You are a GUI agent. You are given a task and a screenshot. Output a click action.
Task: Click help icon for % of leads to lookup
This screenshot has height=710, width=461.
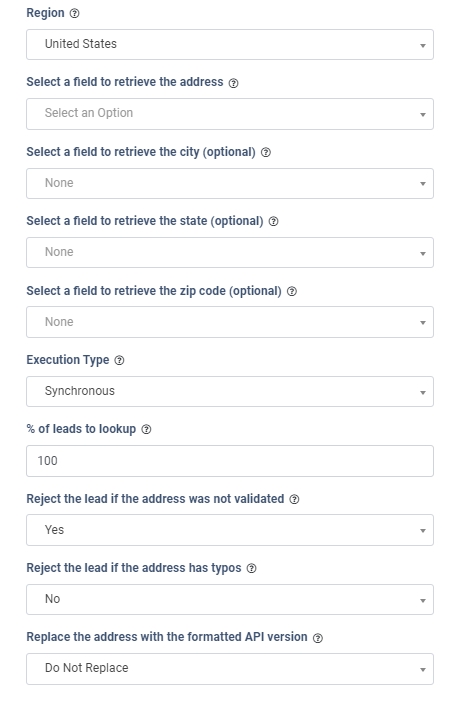(146, 429)
